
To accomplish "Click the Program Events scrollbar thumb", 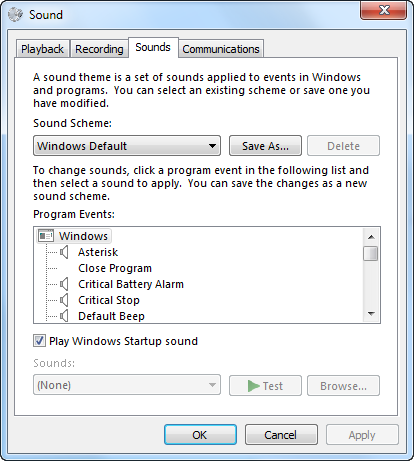I will click(x=371, y=253).
